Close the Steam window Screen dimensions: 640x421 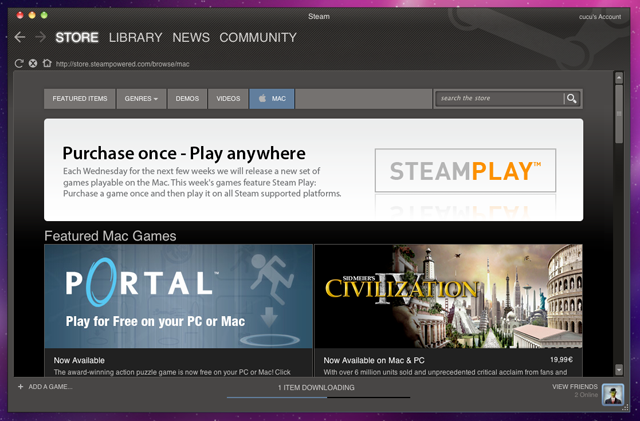coord(20,16)
